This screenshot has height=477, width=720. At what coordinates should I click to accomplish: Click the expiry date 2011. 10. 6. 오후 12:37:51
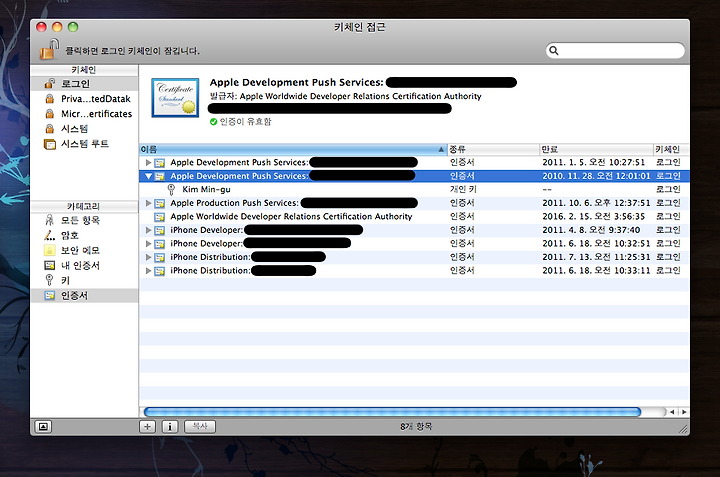click(596, 203)
